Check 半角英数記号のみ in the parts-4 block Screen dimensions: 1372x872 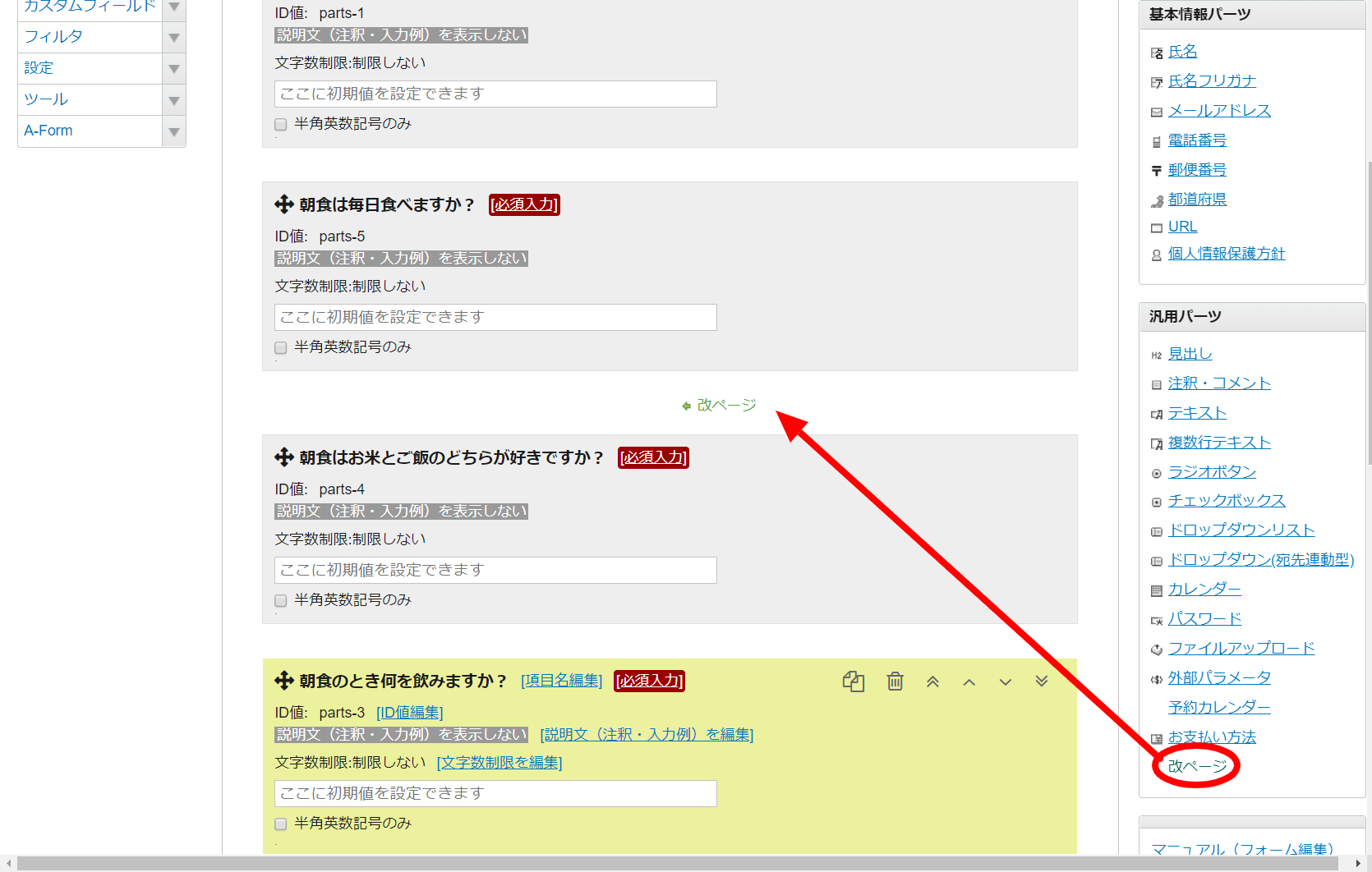pyautogui.click(x=281, y=601)
